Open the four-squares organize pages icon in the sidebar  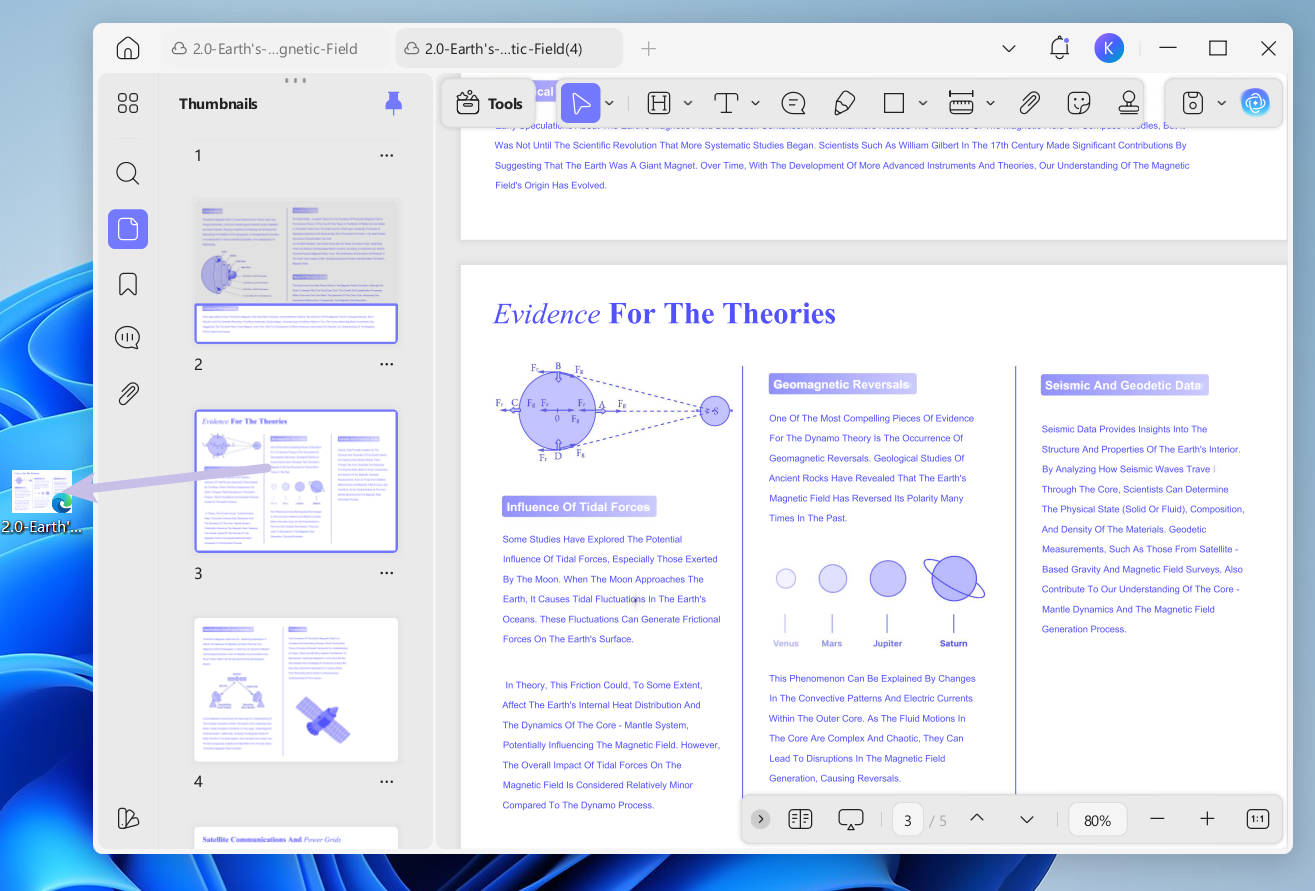point(128,103)
